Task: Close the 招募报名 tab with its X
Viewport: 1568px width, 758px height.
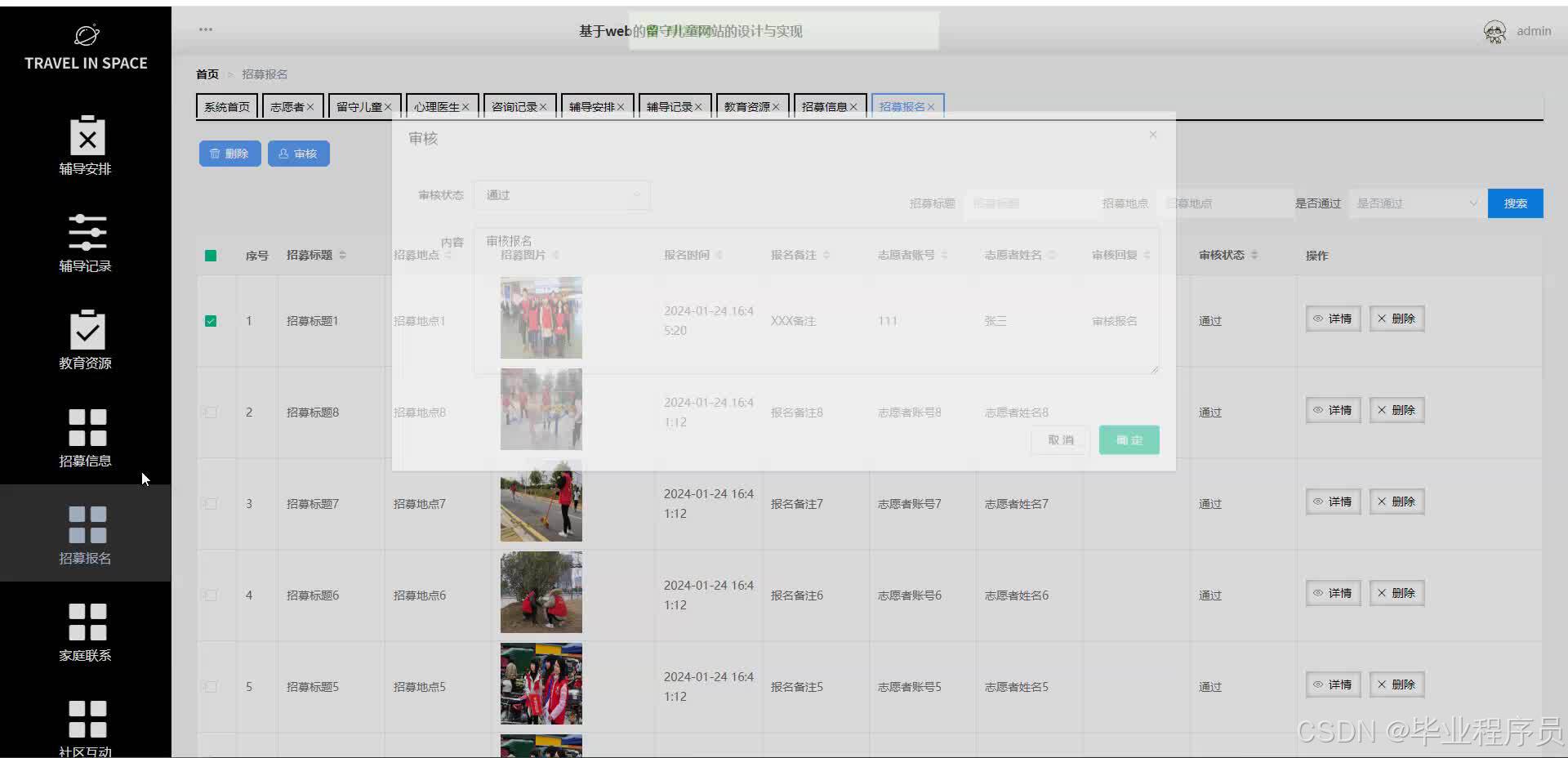Action: tap(931, 107)
